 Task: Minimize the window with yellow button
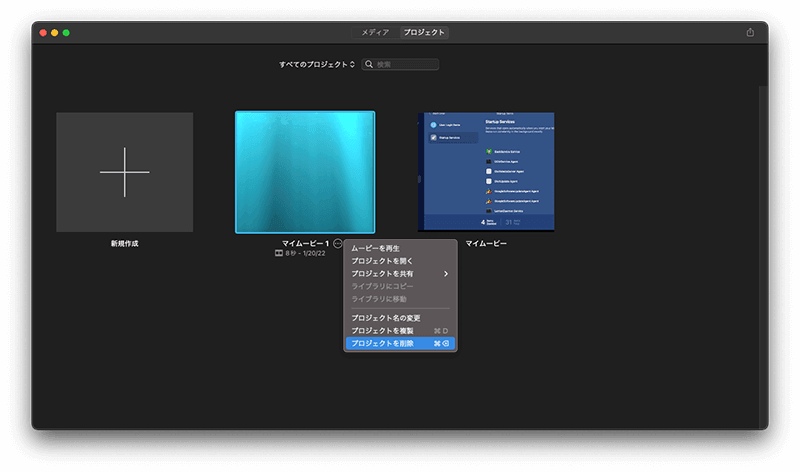[55, 33]
